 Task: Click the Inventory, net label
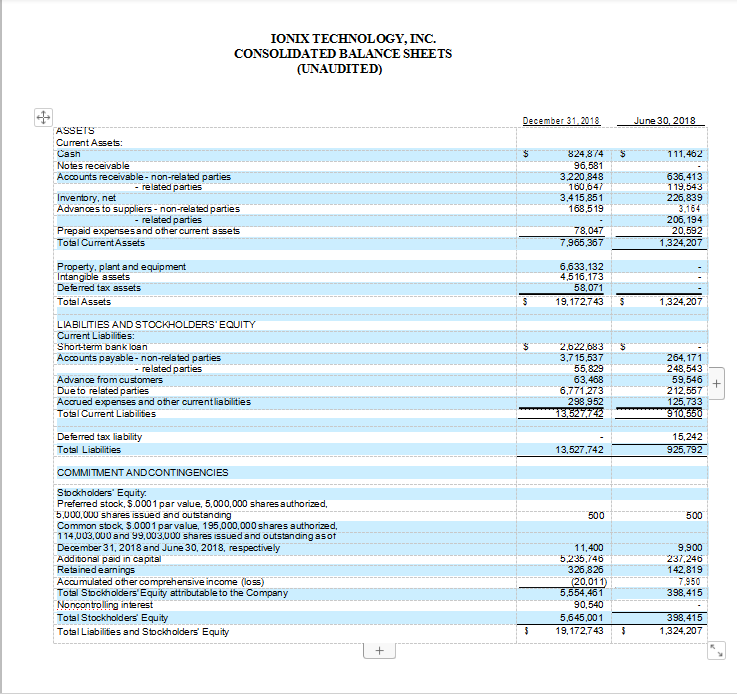[86, 198]
